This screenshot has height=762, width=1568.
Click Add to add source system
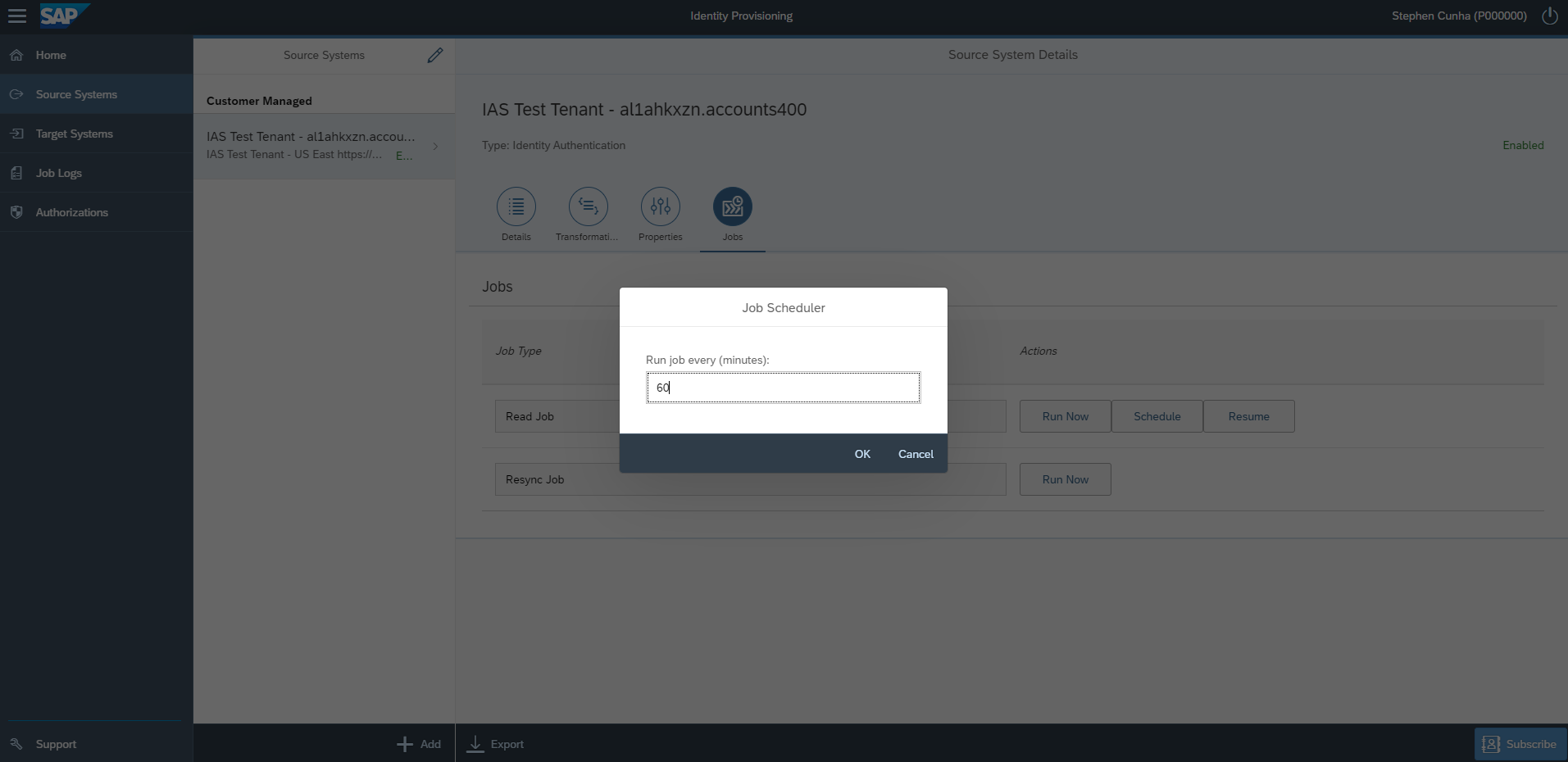(x=419, y=744)
